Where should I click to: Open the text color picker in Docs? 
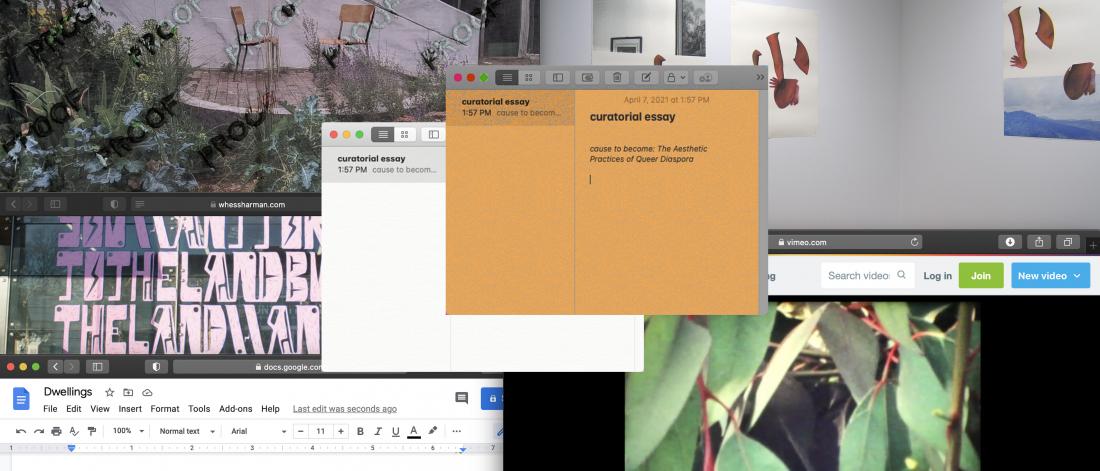pos(413,431)
